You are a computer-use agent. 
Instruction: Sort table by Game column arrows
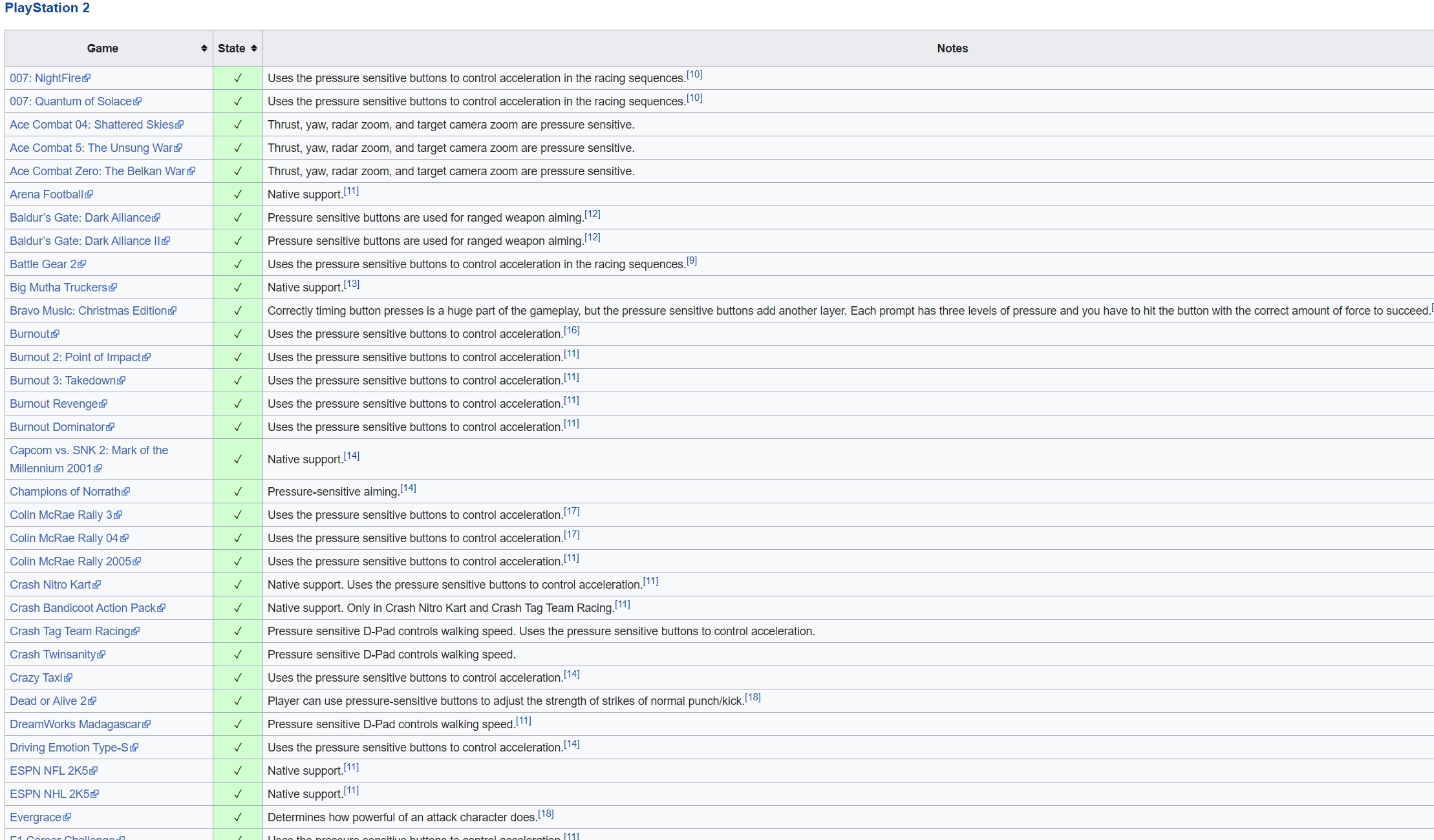tap(204, 48)
